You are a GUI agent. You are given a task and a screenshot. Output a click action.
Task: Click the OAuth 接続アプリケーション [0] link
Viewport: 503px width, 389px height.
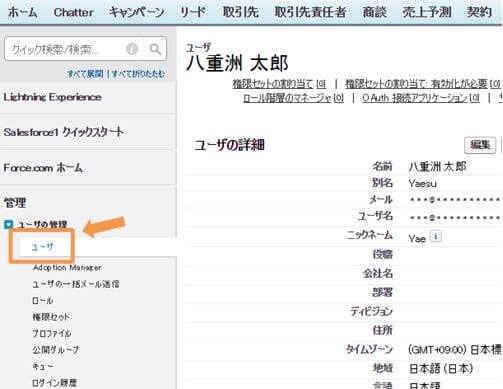(421, 98)
